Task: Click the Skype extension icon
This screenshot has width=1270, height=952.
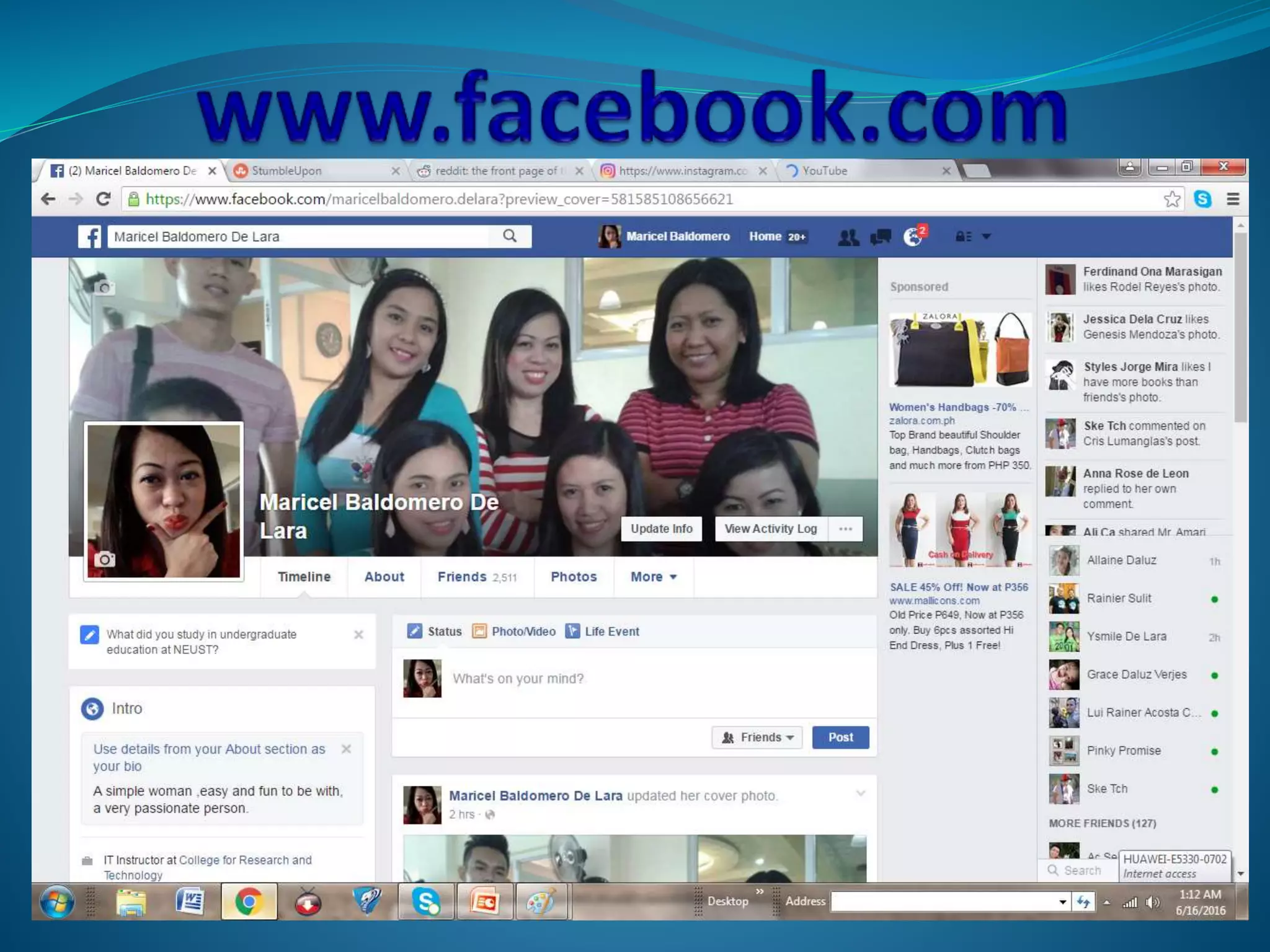Action: 1202,200
